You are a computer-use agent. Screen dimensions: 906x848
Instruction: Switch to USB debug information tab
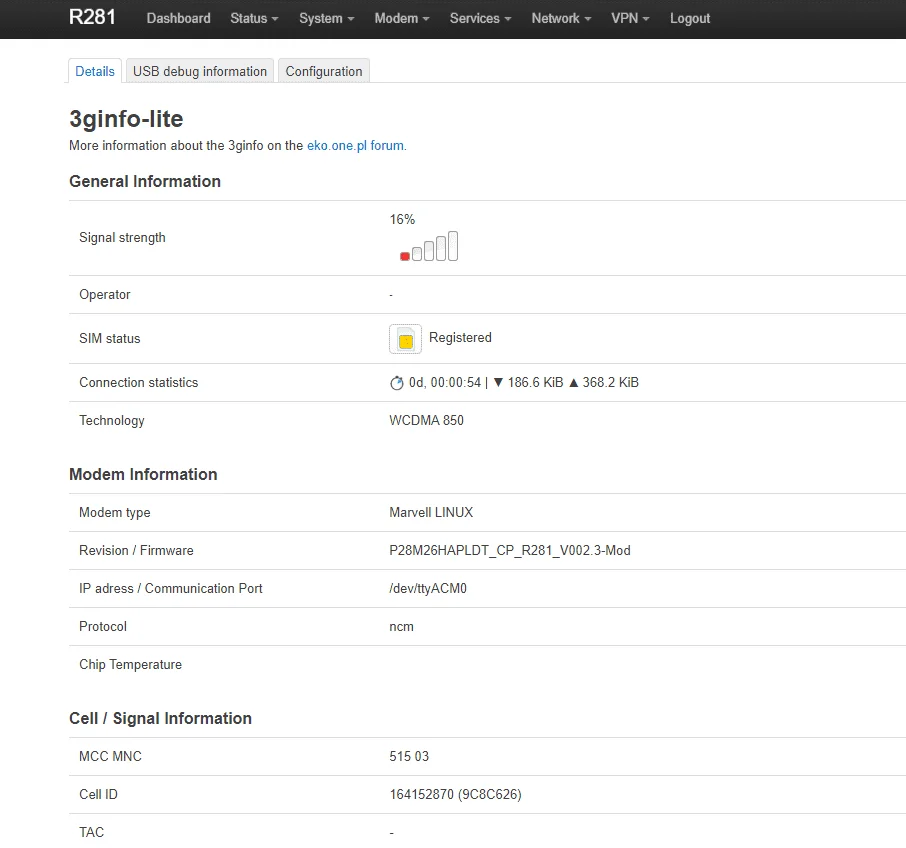click(x=200, y=71)
